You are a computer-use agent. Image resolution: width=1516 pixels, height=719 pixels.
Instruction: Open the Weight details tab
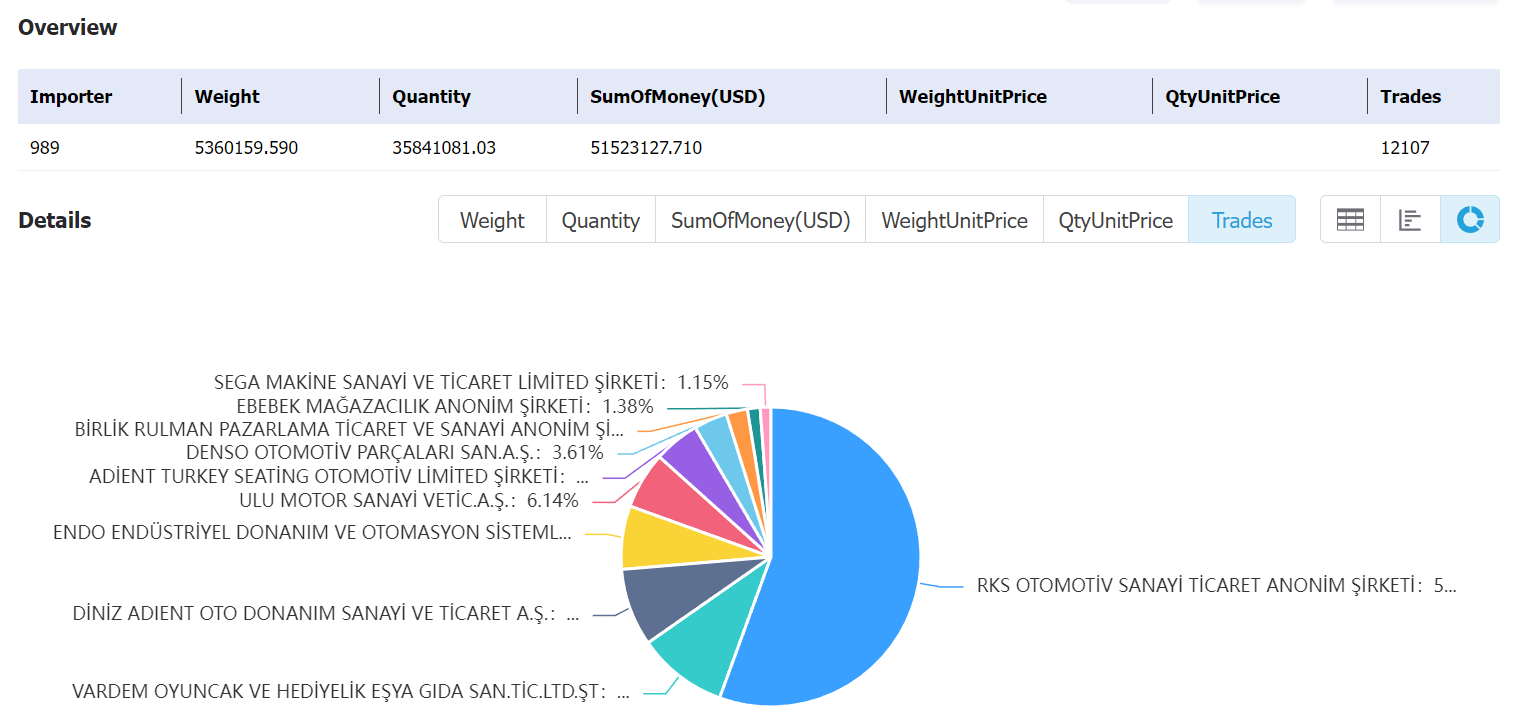click(x=492, y=220)
